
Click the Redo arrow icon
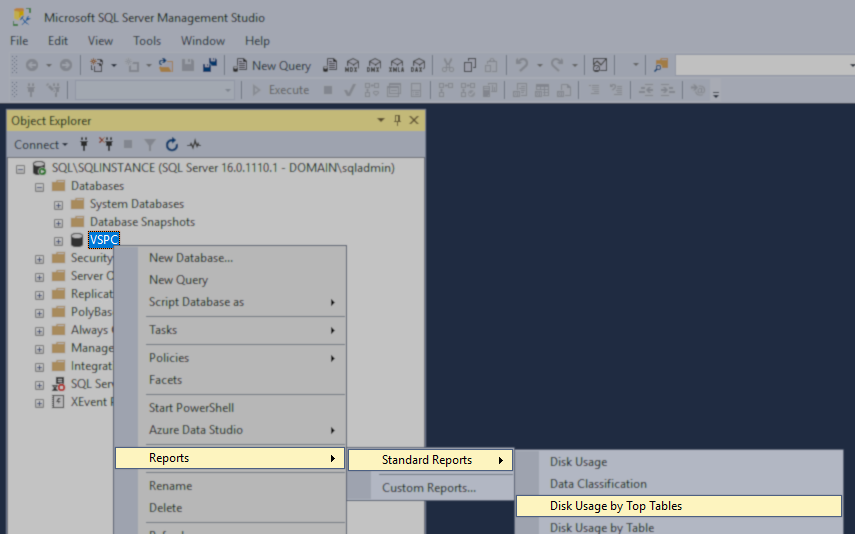557,66
